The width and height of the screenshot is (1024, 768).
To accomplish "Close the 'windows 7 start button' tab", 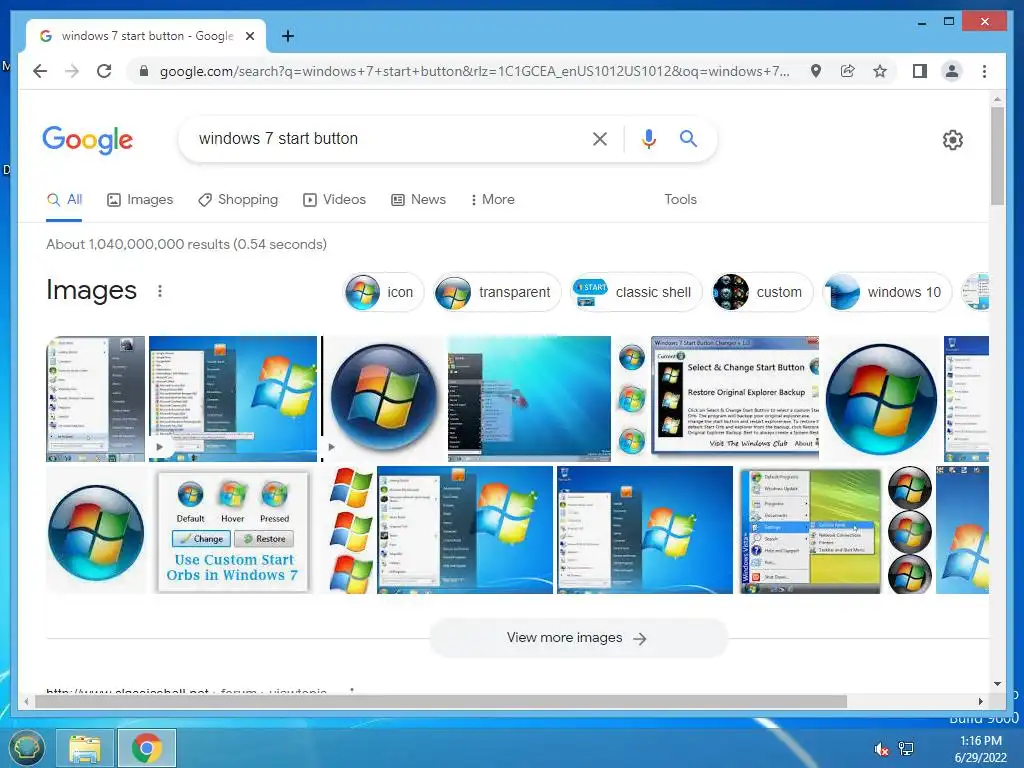I will click(x=249, y=36).
